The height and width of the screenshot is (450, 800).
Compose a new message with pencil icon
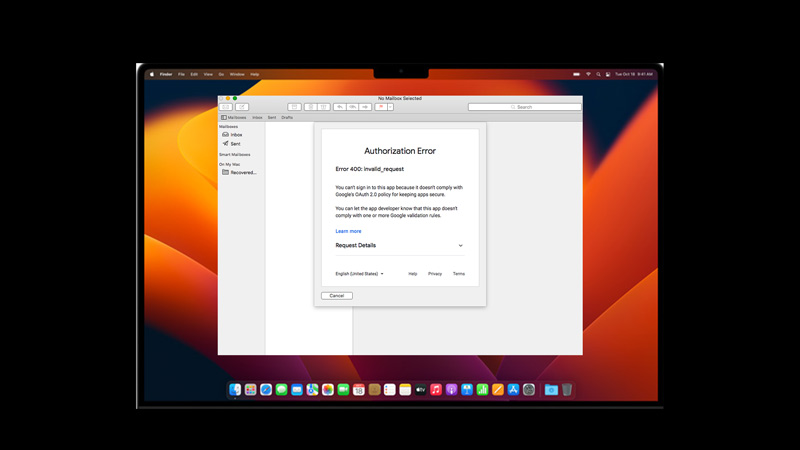(x=242, y=107)
